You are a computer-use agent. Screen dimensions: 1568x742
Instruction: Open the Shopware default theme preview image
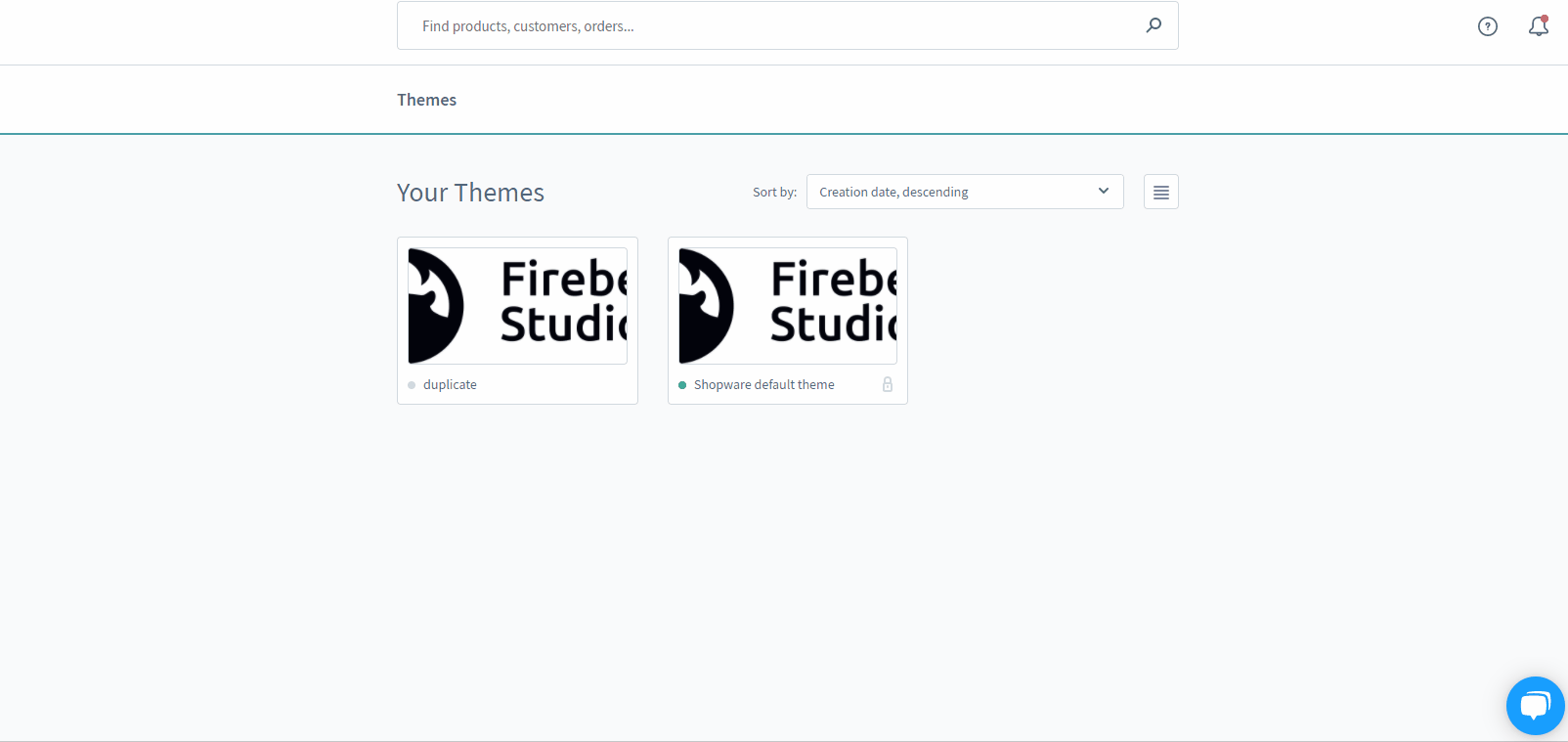click(x=788, y=306)
